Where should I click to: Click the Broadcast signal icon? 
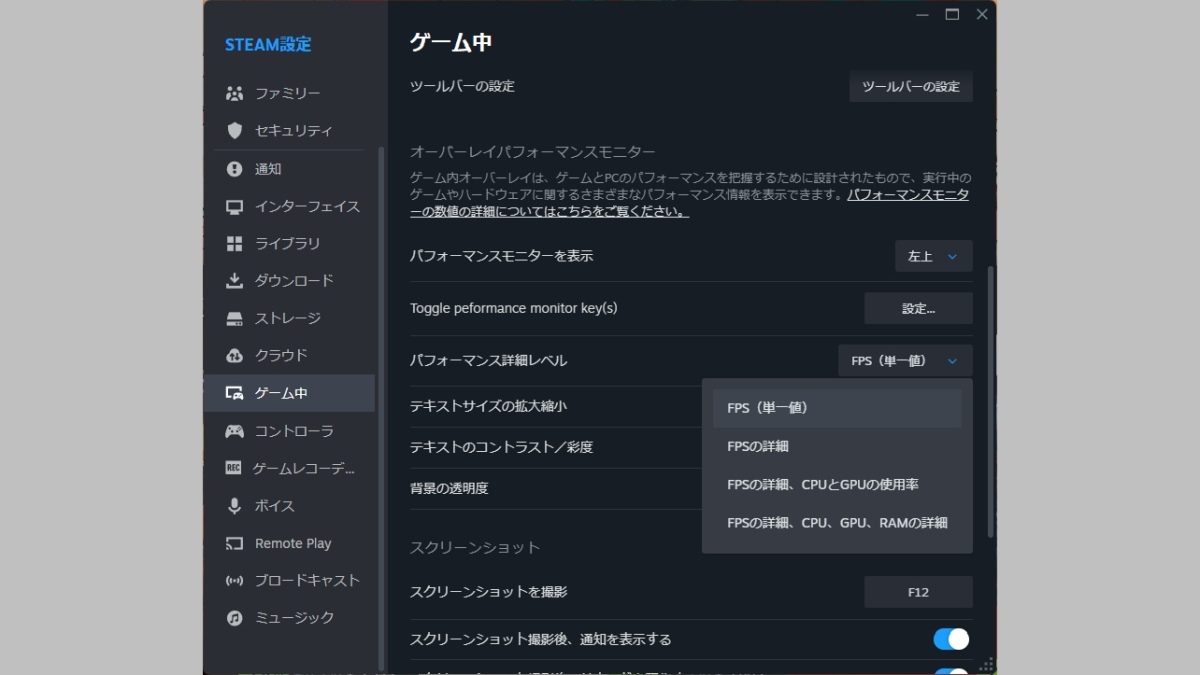click(x=235, y=581)
